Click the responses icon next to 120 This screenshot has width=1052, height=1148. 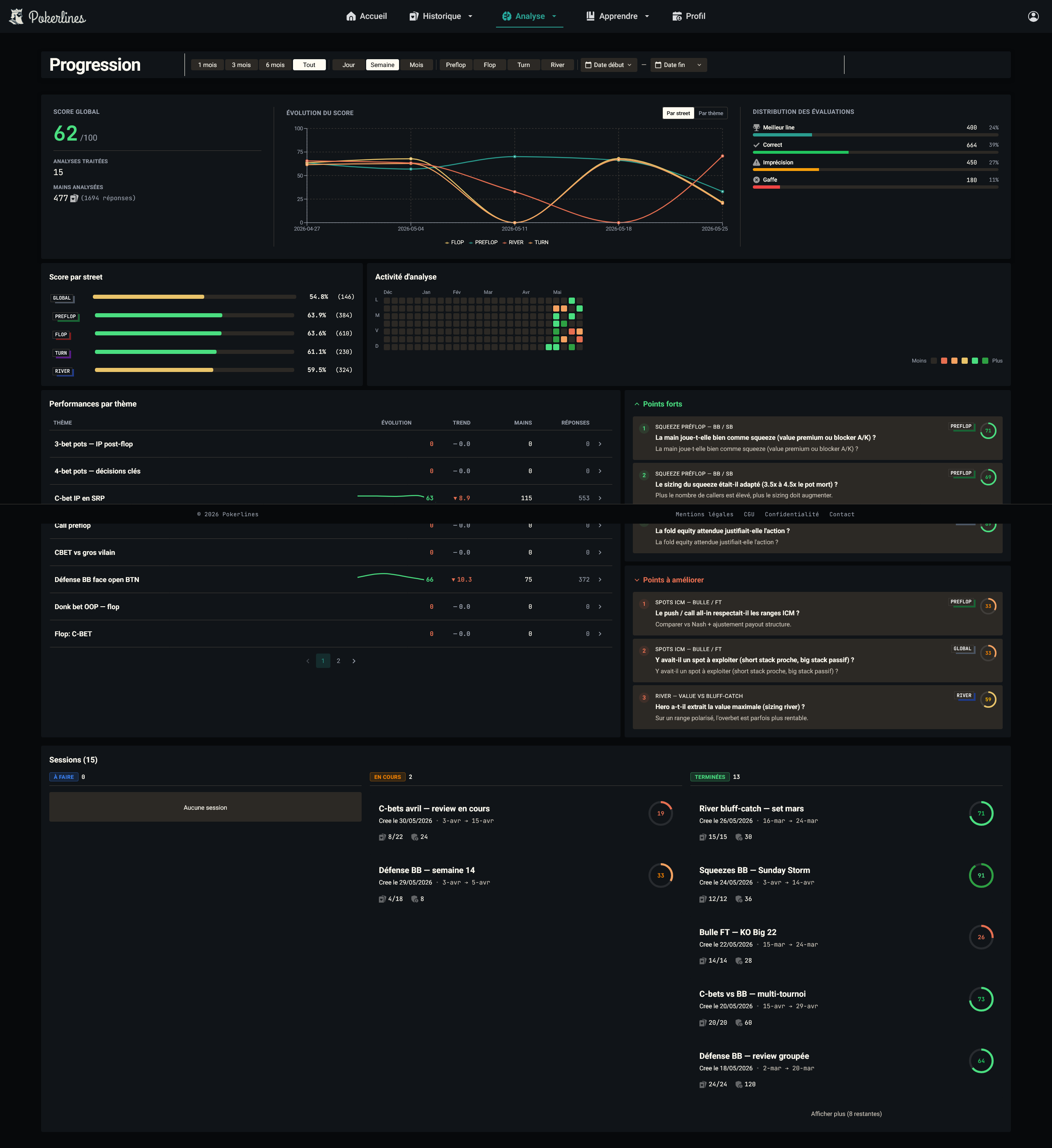pos(739,1084)
